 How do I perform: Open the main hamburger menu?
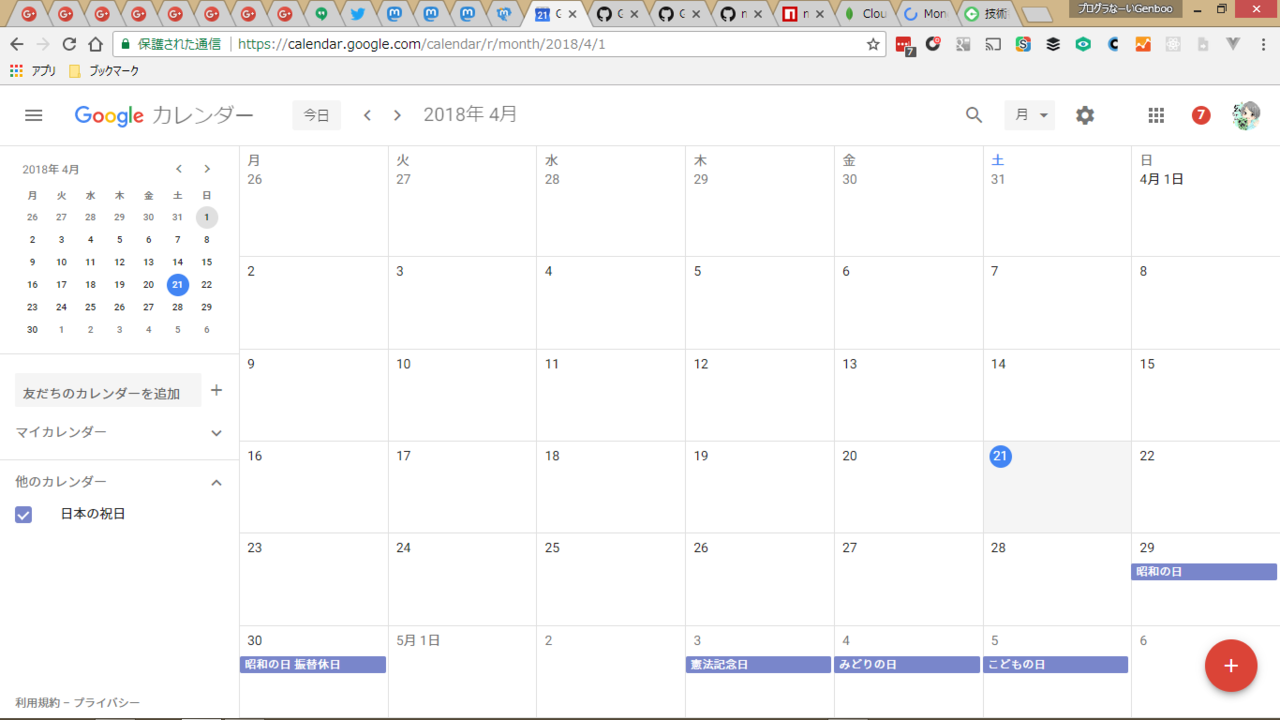[x=33, y=115]
